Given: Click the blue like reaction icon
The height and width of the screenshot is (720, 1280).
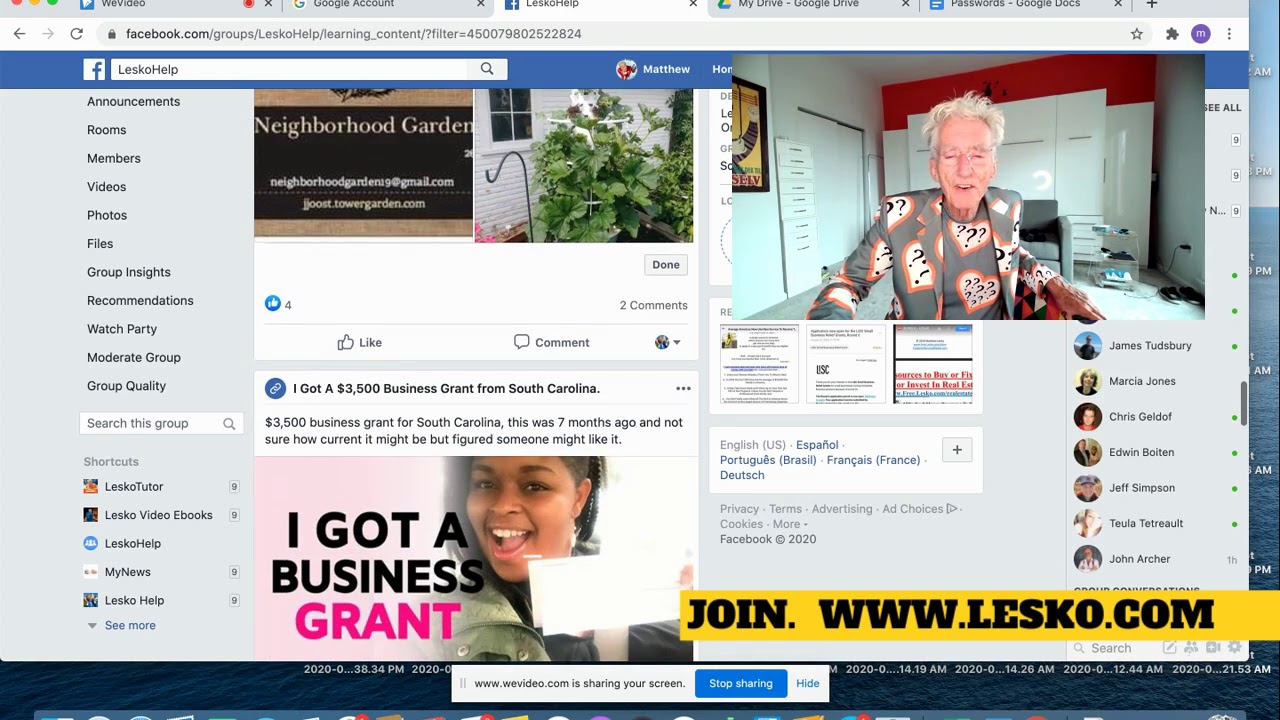Looking at the screenshot, I should pos(273,304).
